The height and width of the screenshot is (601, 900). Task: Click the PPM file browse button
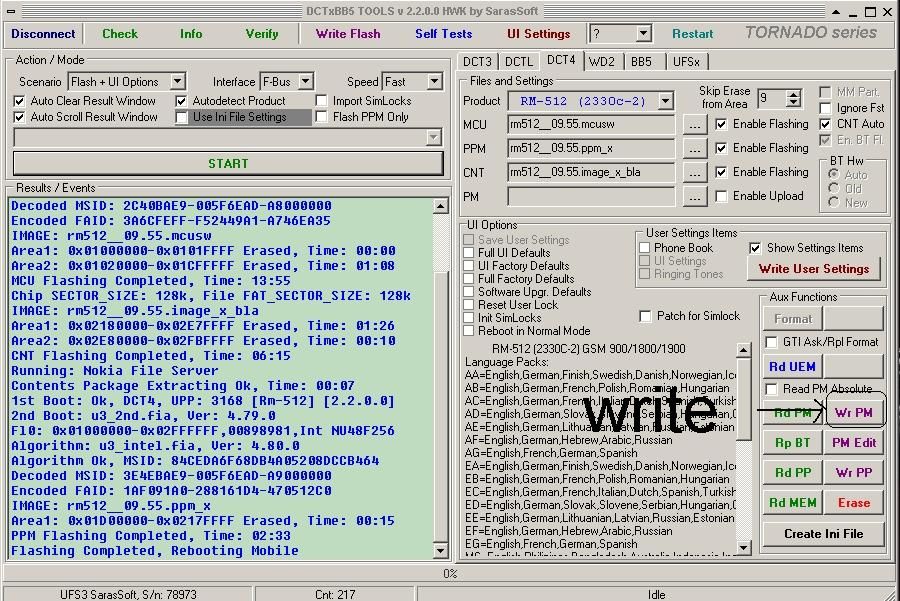tap(695, 149)
